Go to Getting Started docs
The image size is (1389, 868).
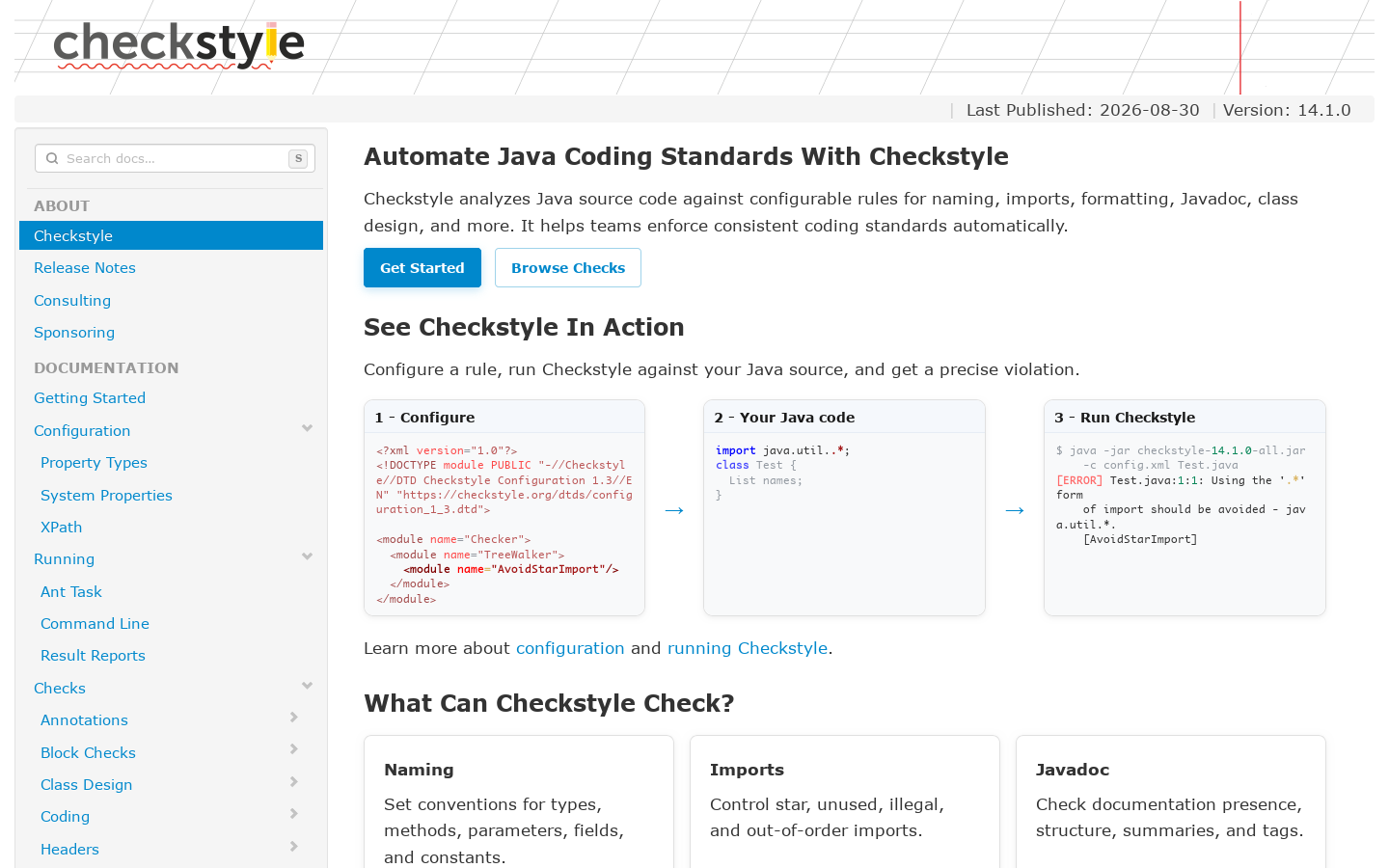pyautogui.click(x=90, y=398)
